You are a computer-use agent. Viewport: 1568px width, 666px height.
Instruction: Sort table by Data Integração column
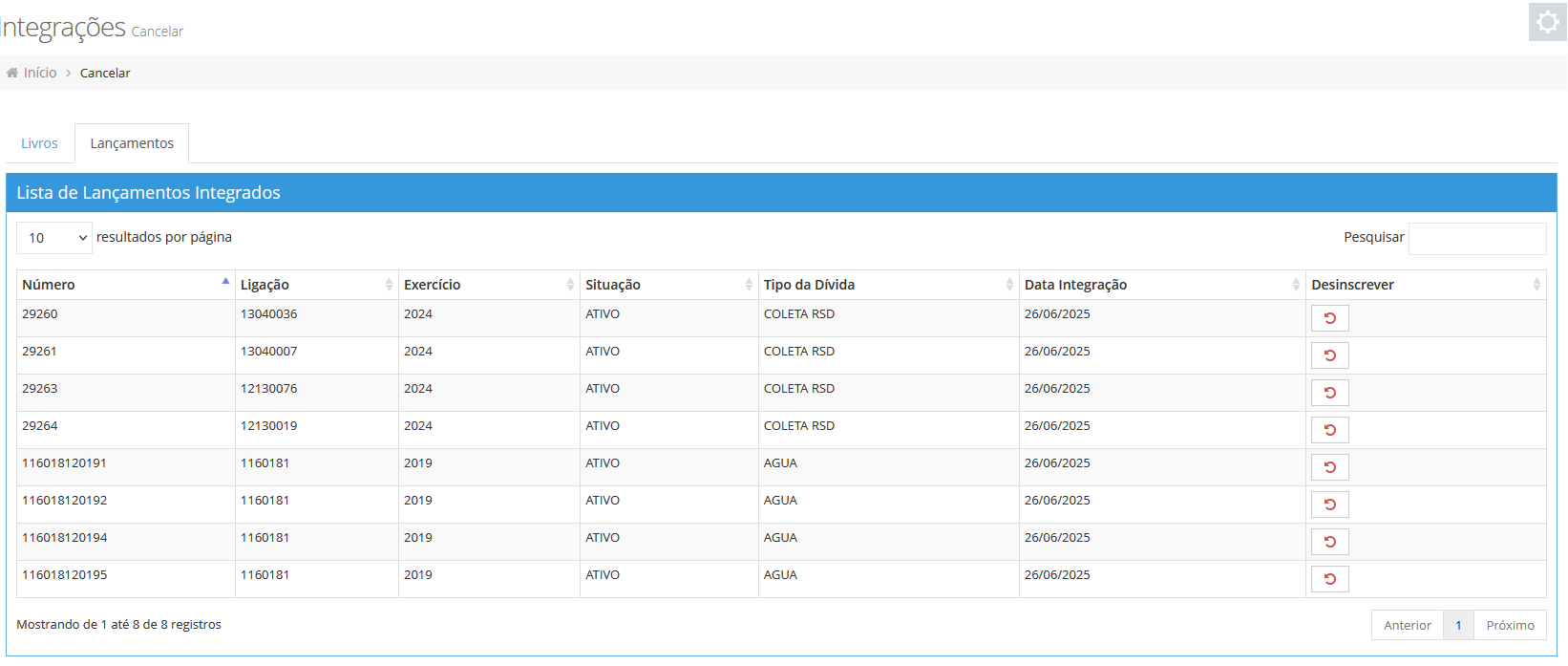pos(1162,285)
